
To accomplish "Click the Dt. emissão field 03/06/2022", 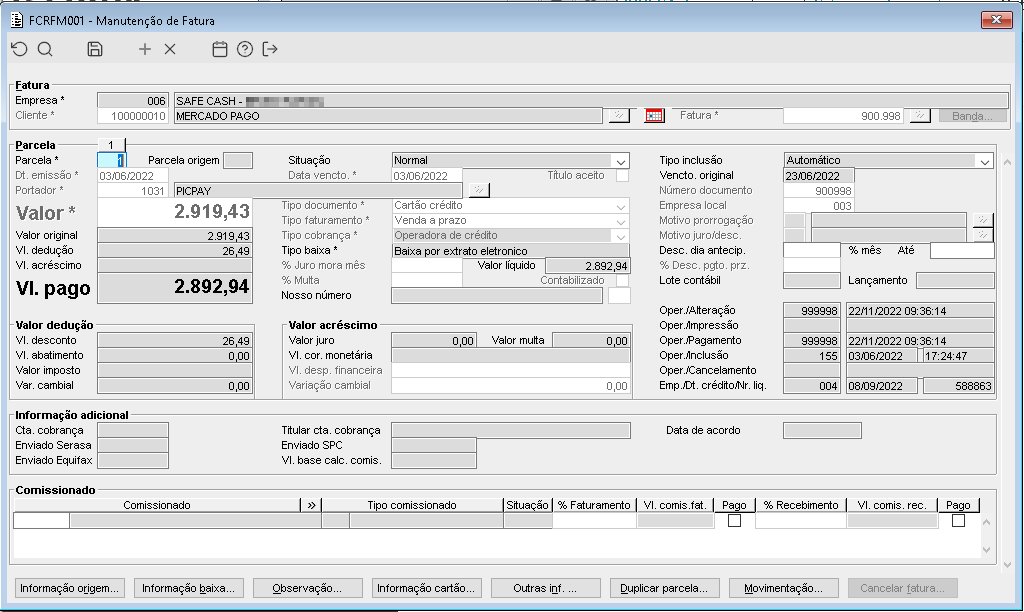I will [x=133, y=175].
